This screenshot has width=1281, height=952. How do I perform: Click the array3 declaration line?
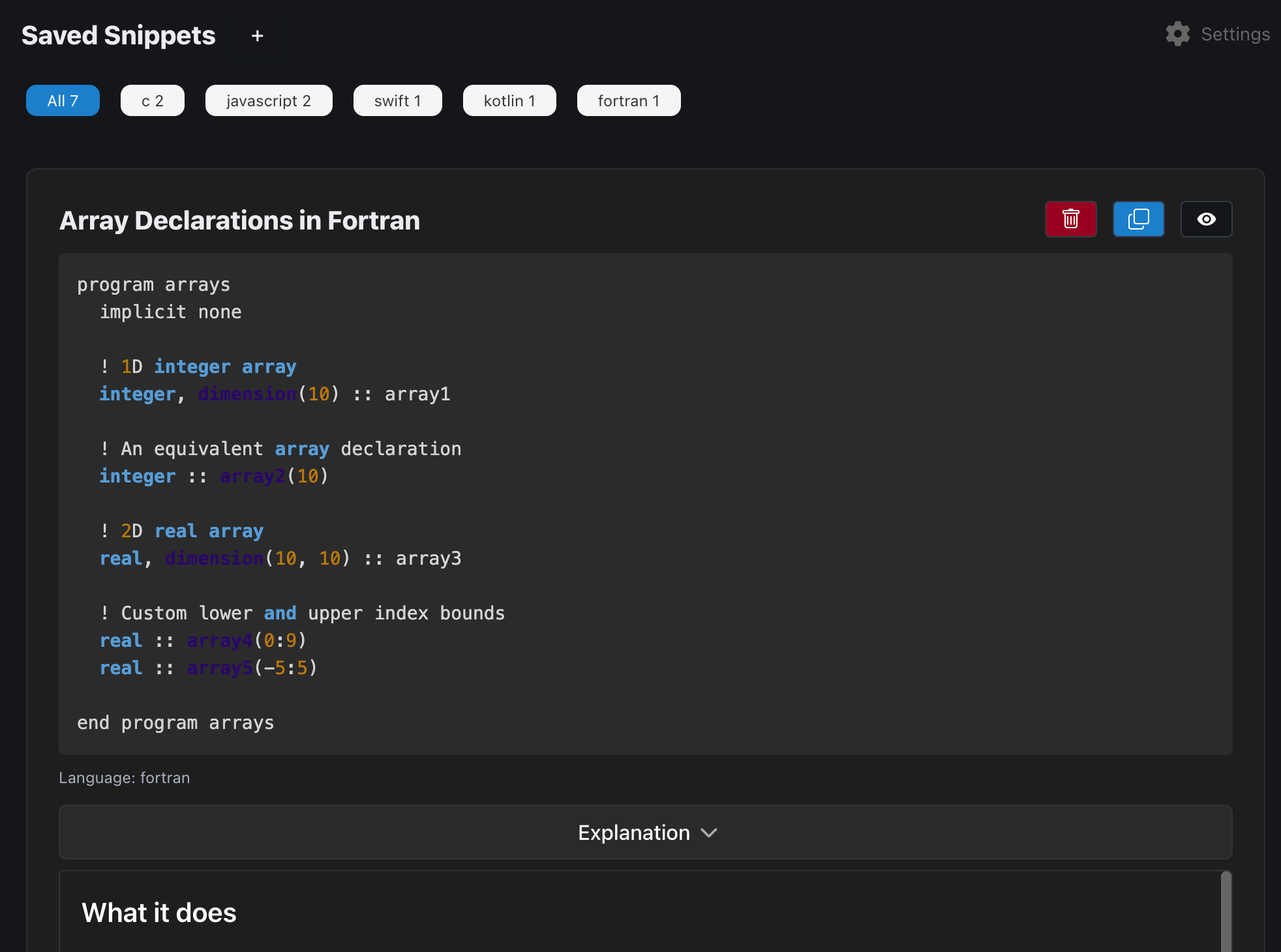tap(280, 559)
